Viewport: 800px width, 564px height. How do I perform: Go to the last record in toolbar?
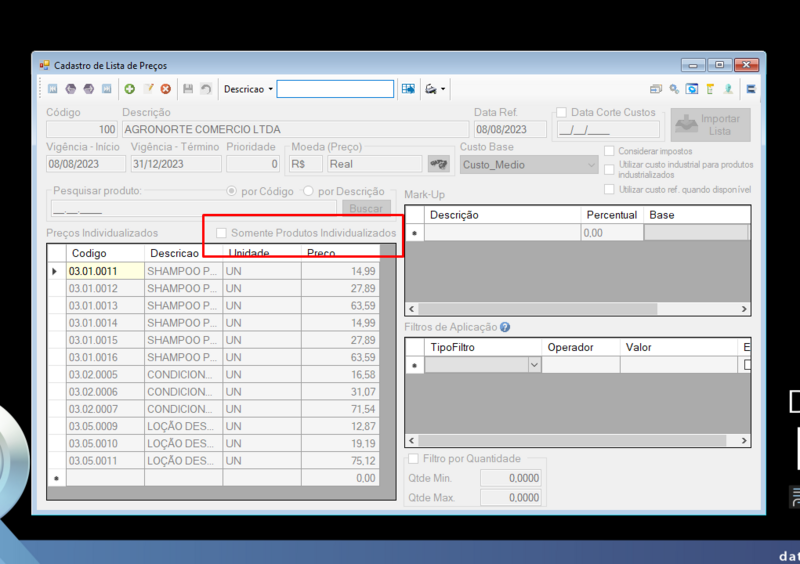[107, 89]
